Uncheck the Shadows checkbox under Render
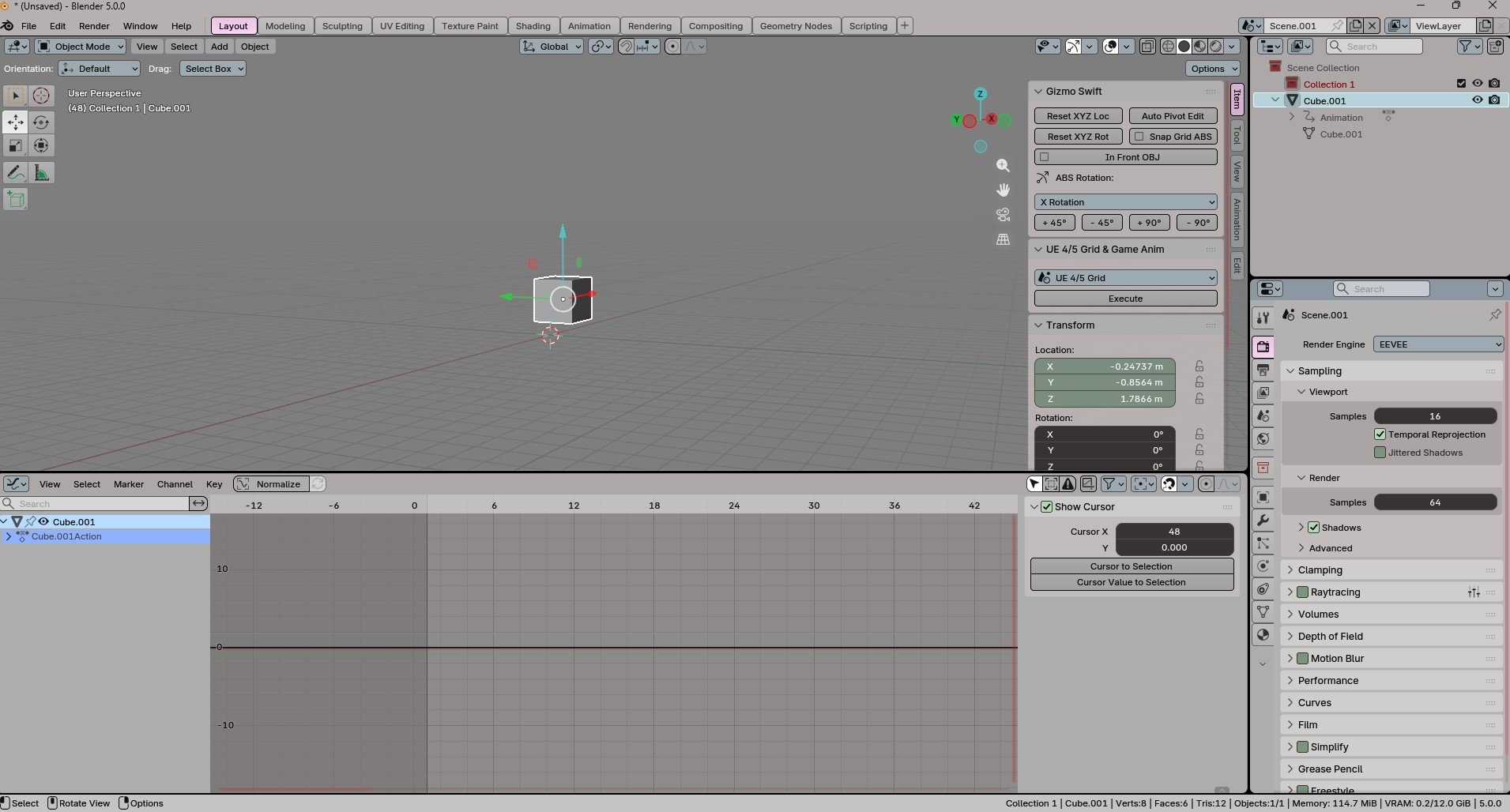Screen dimensions: 1510x812 point(1313,528)
